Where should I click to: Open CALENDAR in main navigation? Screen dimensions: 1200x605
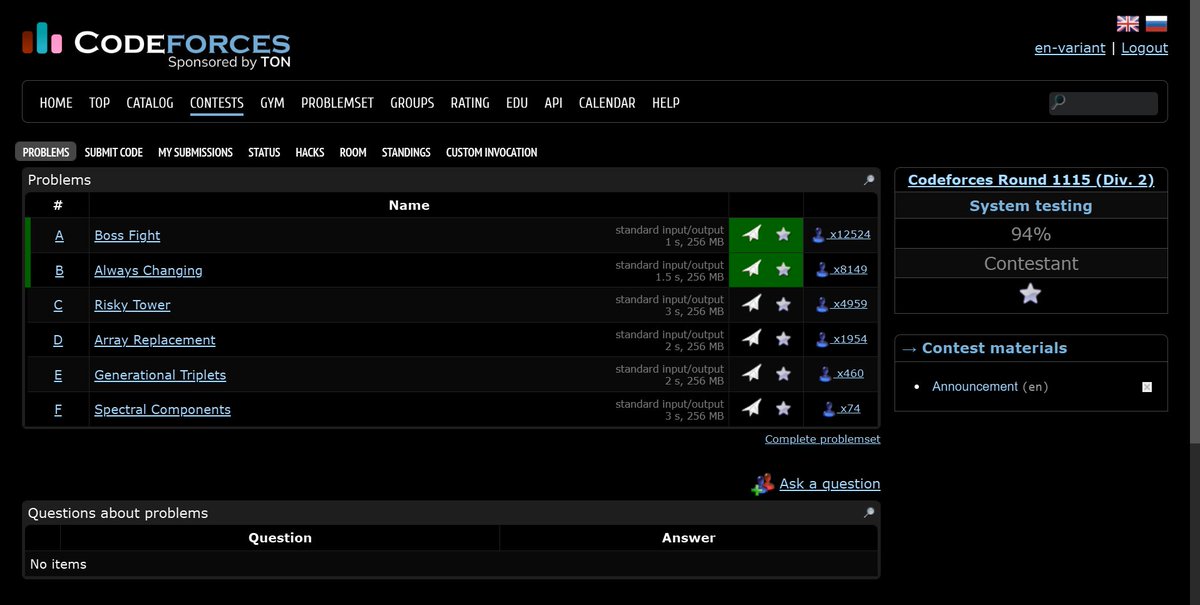[x=607, y=103]
